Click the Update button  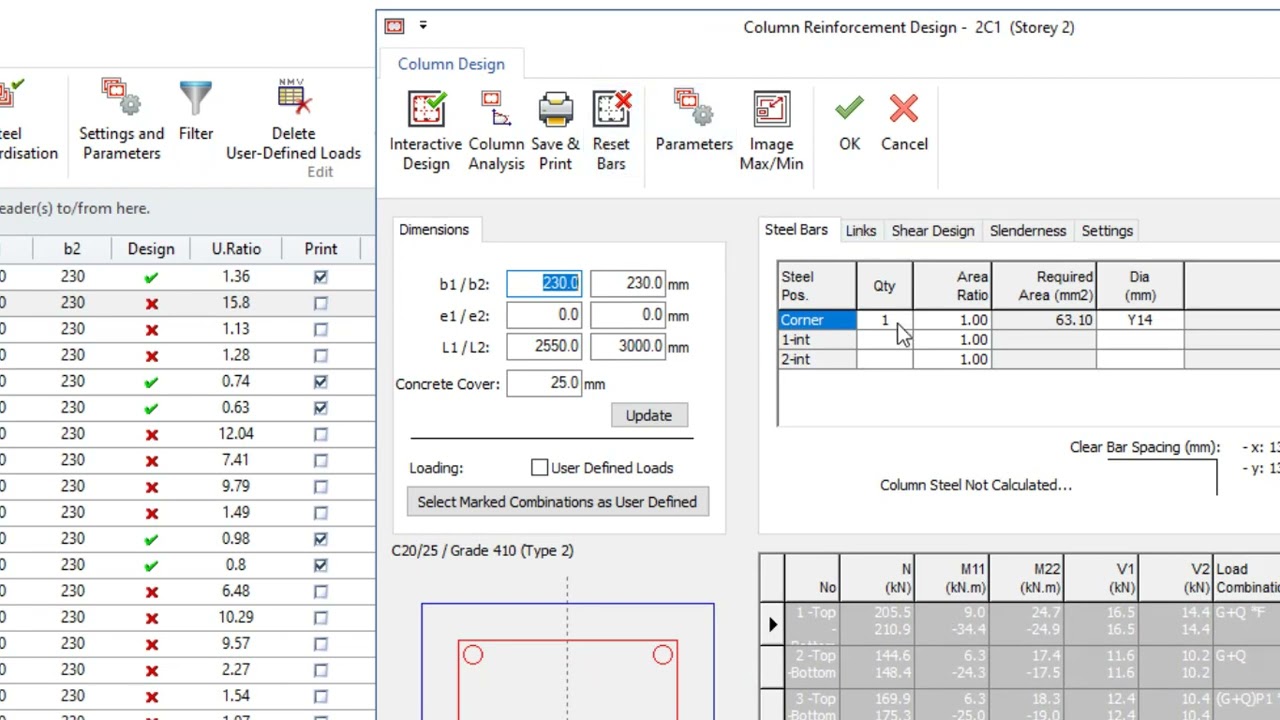coord(649,415)
